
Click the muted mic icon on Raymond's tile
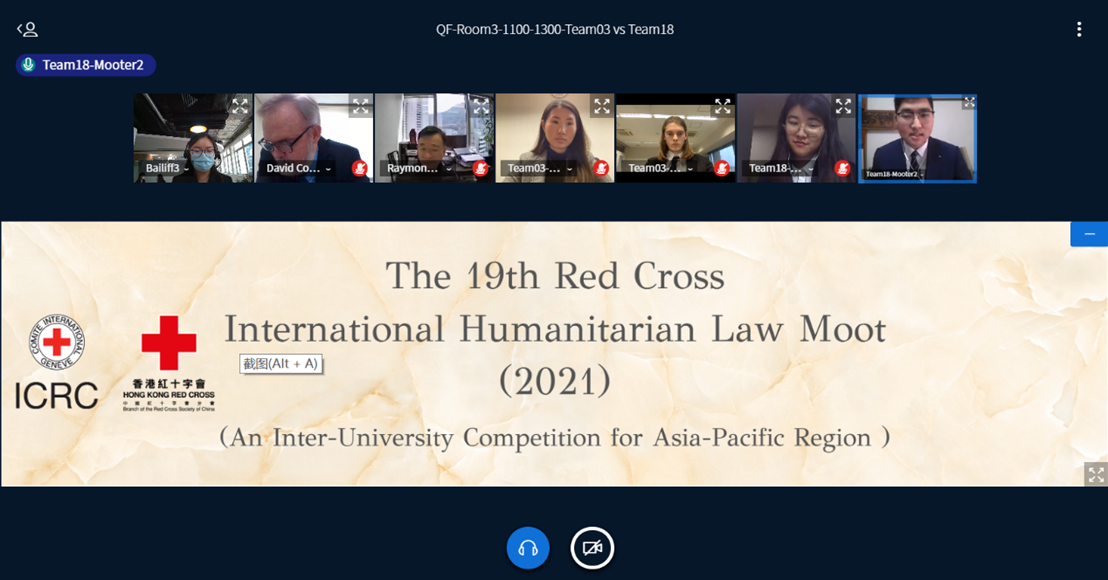pos(480,168)
